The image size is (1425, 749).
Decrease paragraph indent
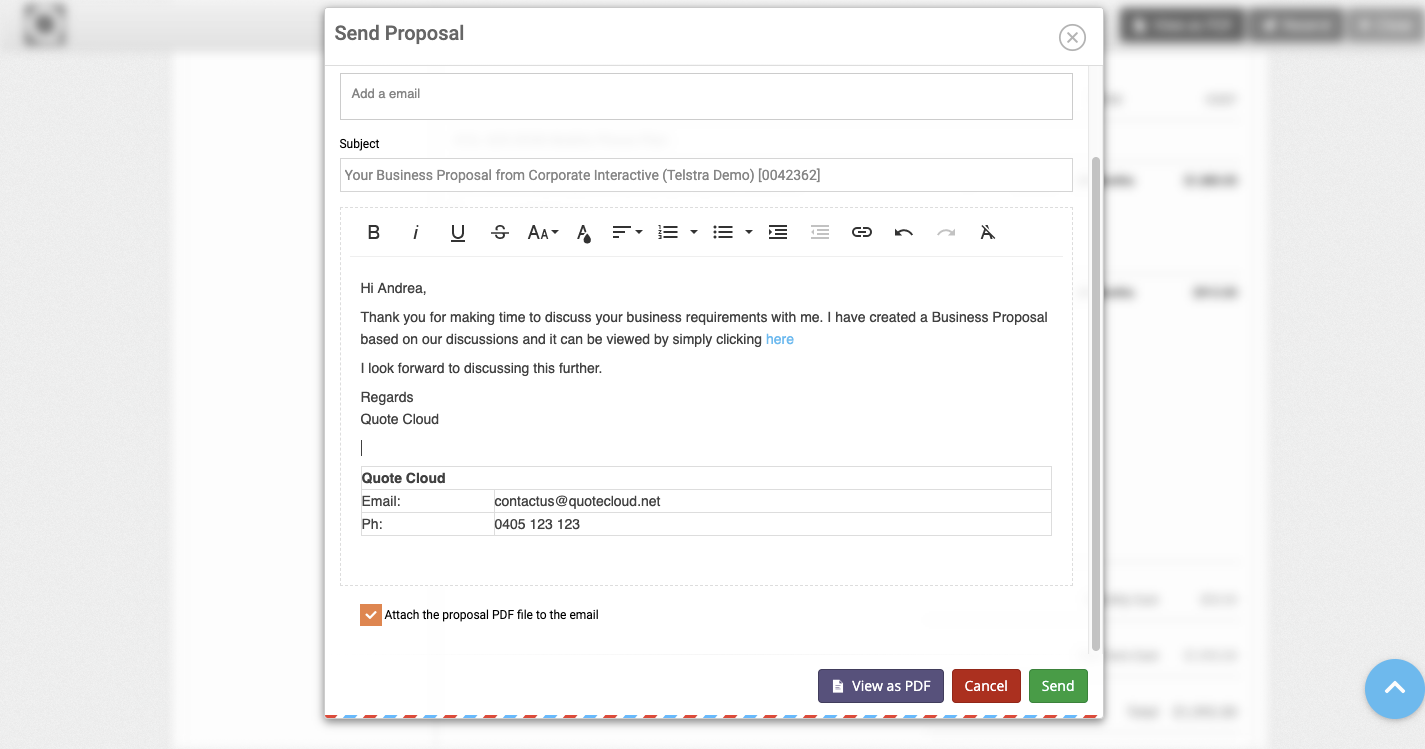click(x=820, y=232)
